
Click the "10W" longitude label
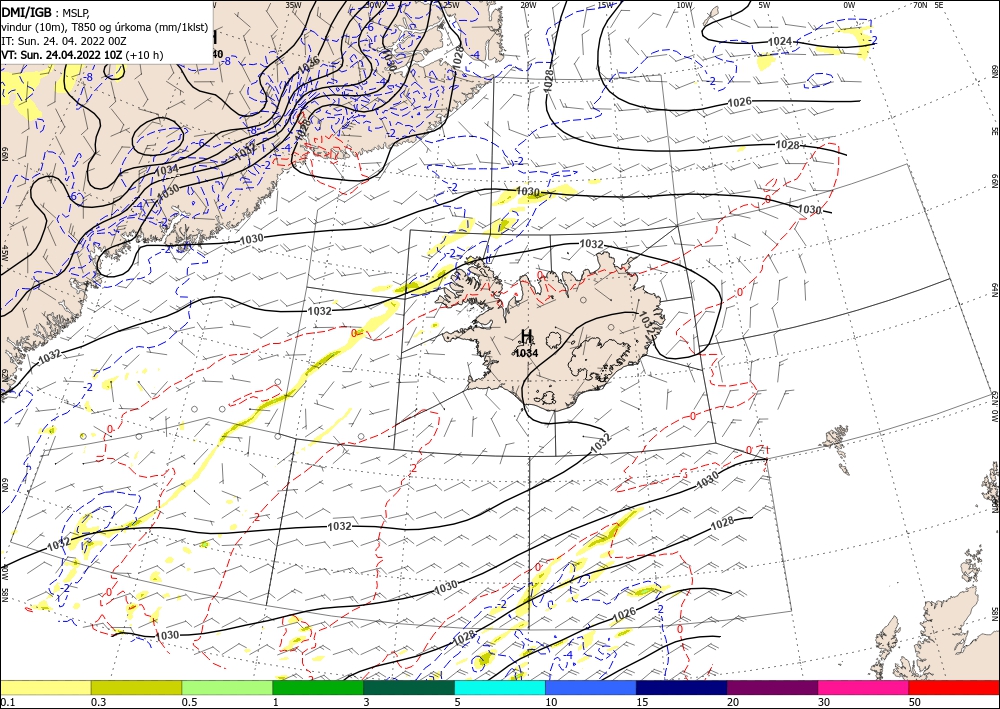[x=684, y=5]
